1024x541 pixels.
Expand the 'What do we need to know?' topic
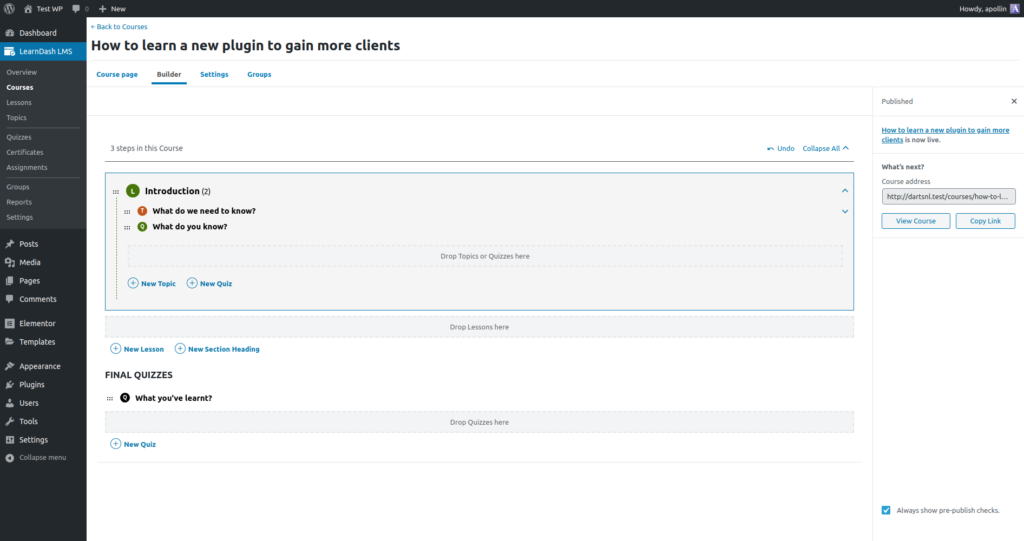(x=845, y=211)
